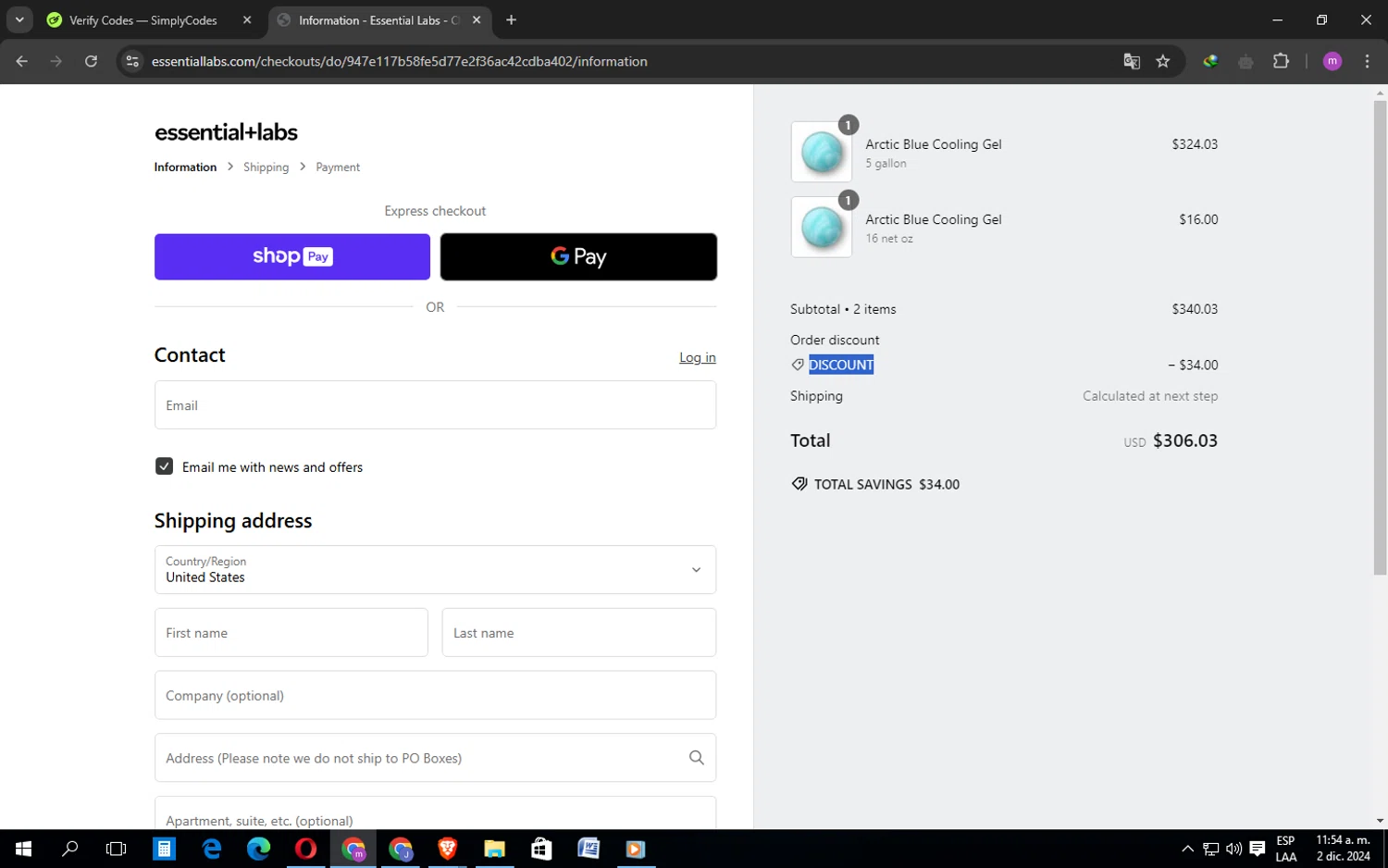Screen dimensions: 1388x868
Task: Click the address search magnifier icon
Action: click(x=697, y=758)
